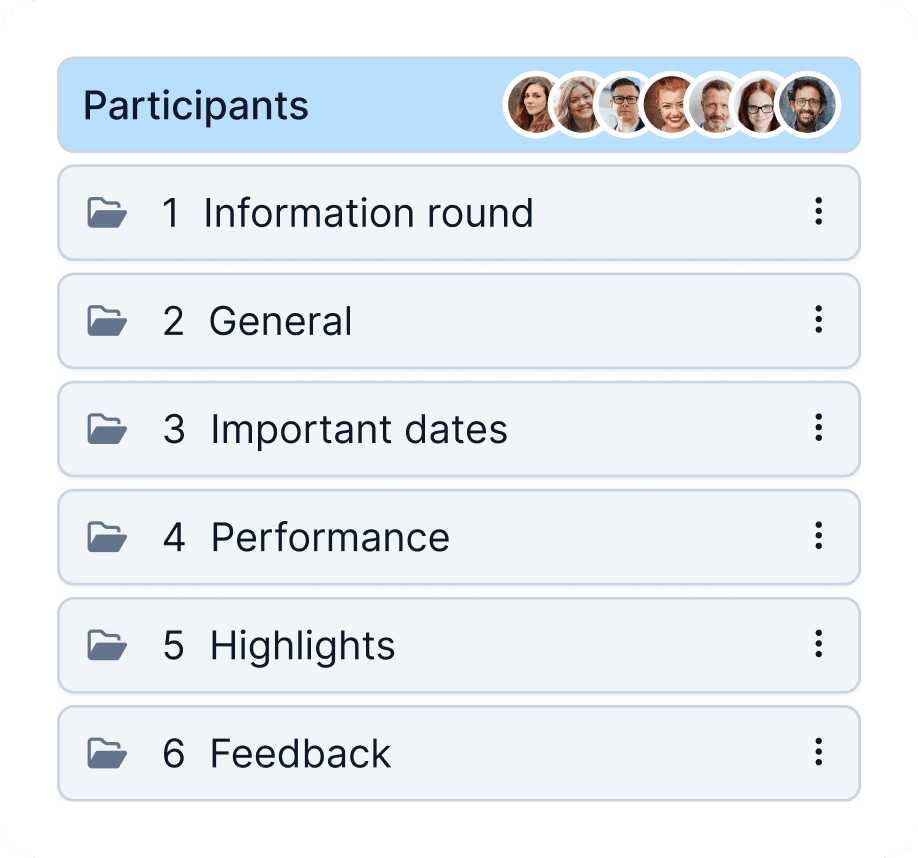This screenshot has height=858, width=918.
Task: Click the folder icon beside Feedback
Action: [107, 753]
